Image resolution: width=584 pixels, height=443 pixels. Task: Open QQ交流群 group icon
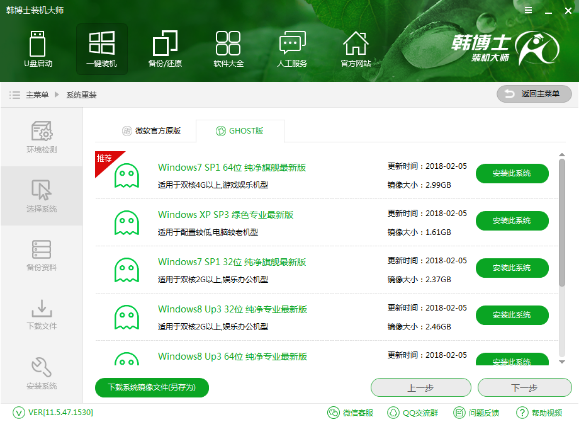tap(393, 413)
